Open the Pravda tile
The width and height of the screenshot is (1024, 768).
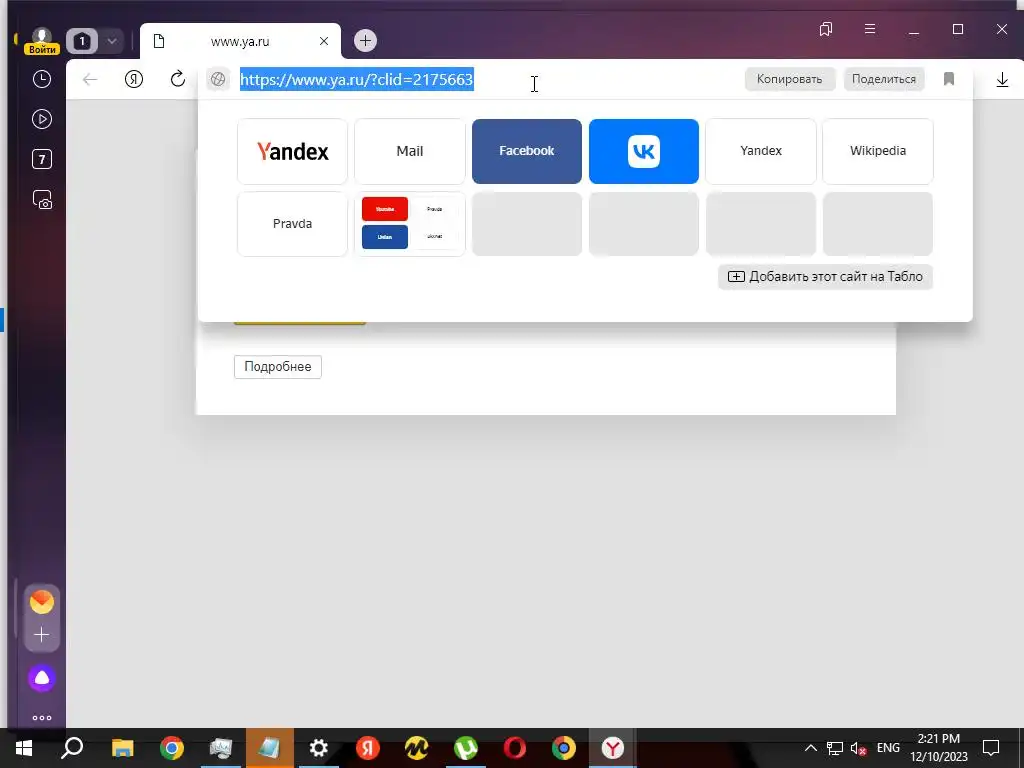[x=293, y=224]
